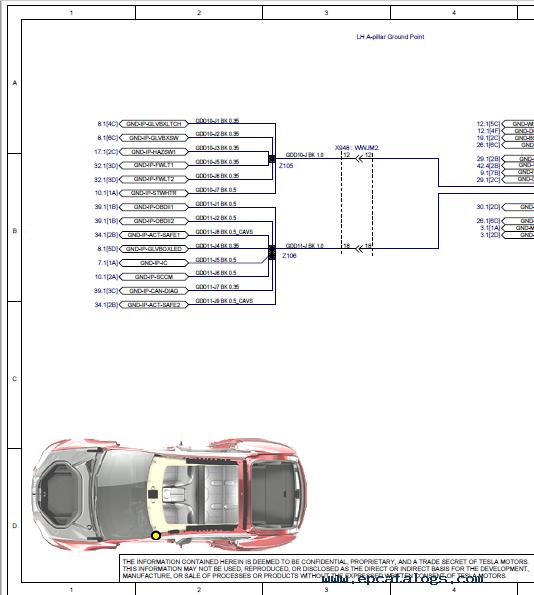The image size is (534, 595).
Task: Select the GND-IP-GLVBXLTCH signal tag
Action: tap(154, 124)
